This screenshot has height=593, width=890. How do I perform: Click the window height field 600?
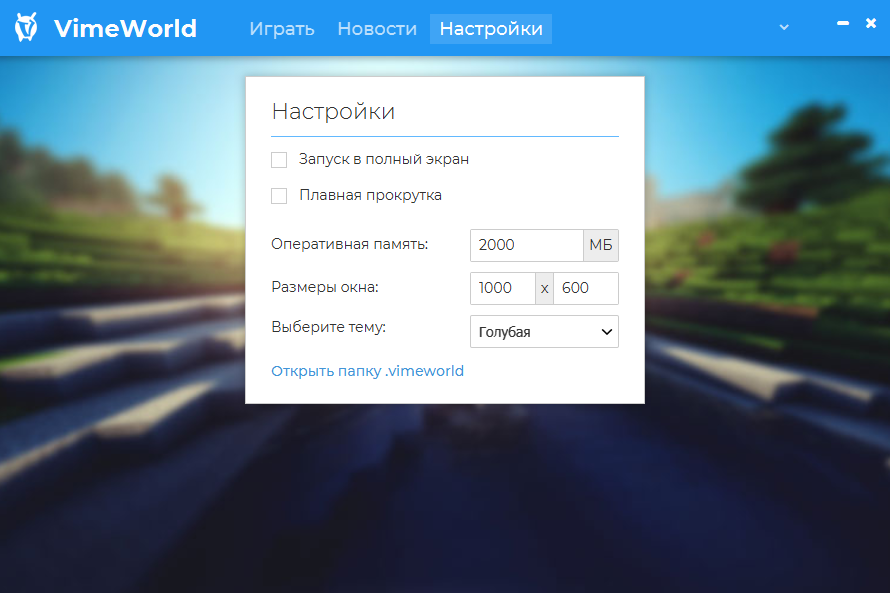point(586,288)
